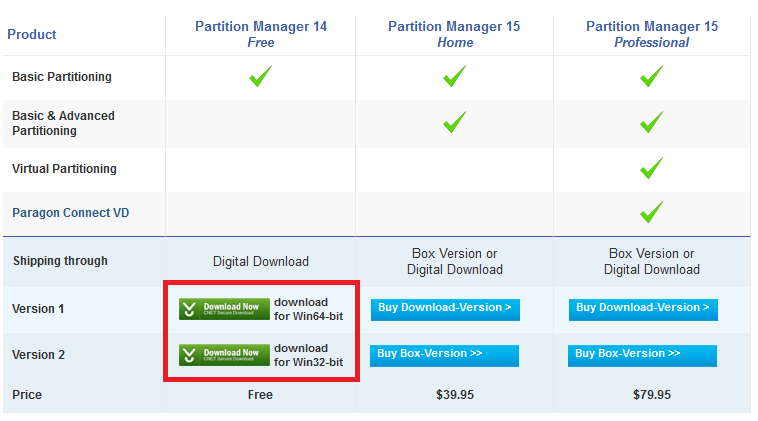This screenshot has height=421, width=758.
Task: Click the Version 2 row label
Action: pyautogui.click(x=38, y=355)
